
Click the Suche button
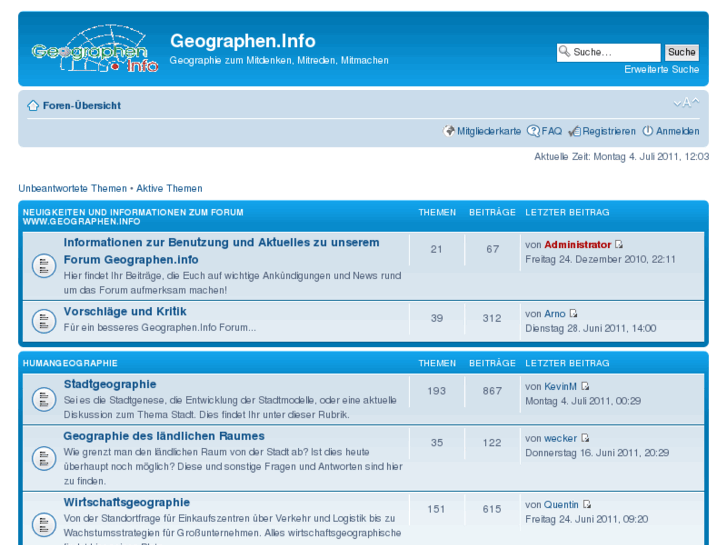682,52
